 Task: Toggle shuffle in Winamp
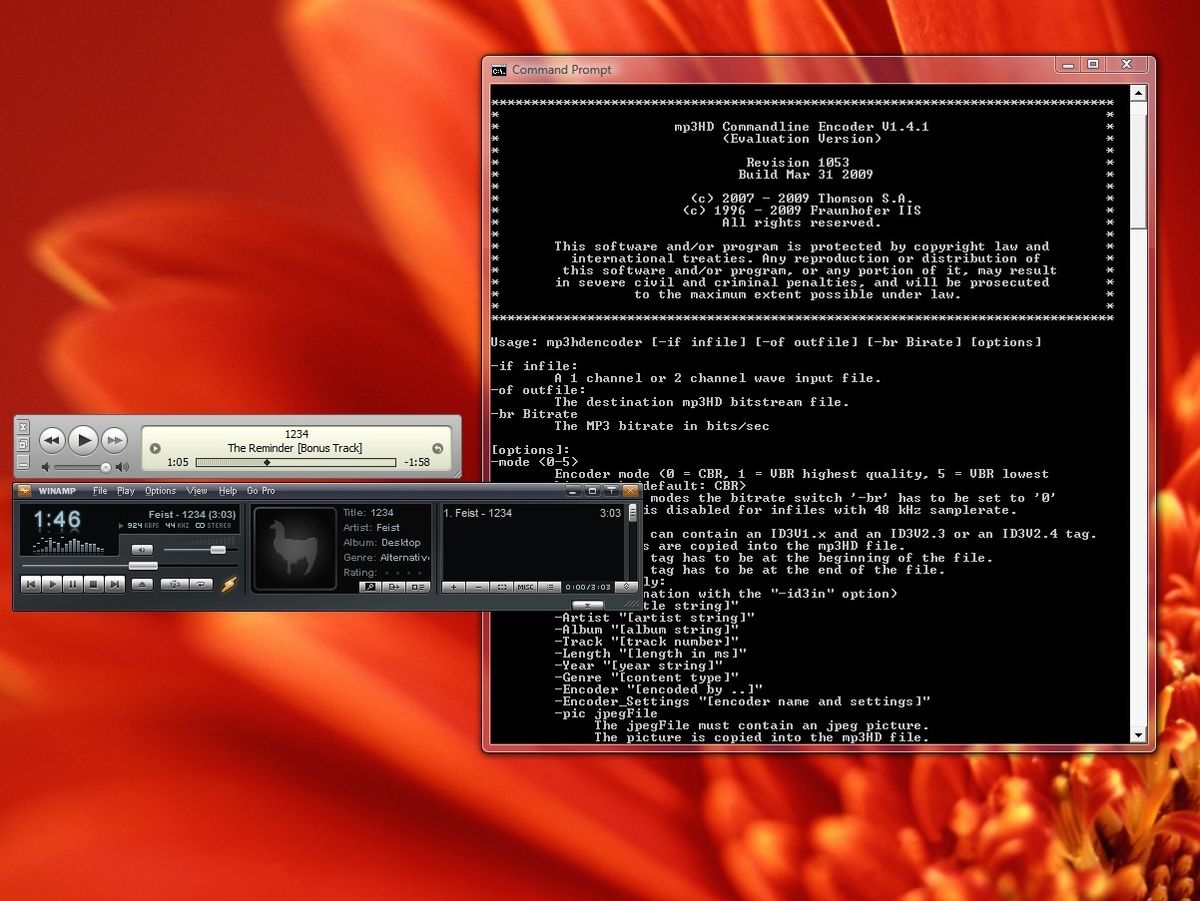[x=175, y=584]
